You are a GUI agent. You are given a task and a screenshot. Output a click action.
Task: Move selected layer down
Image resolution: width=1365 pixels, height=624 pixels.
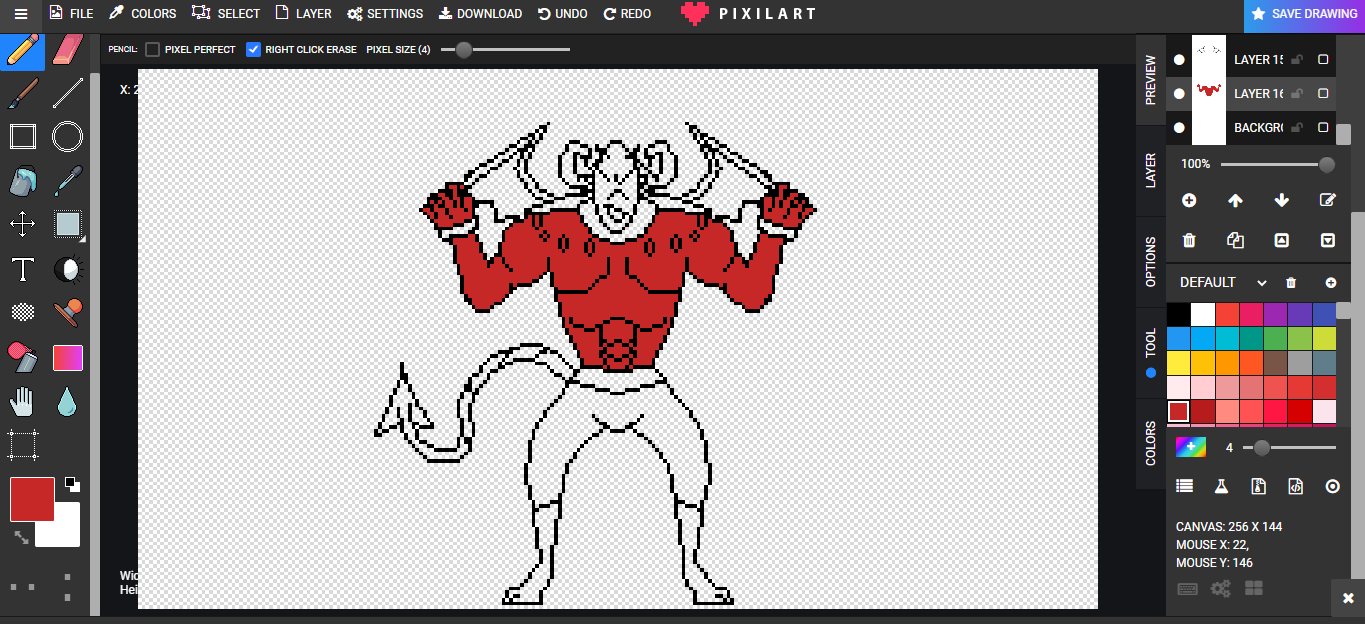[1282, 200]
